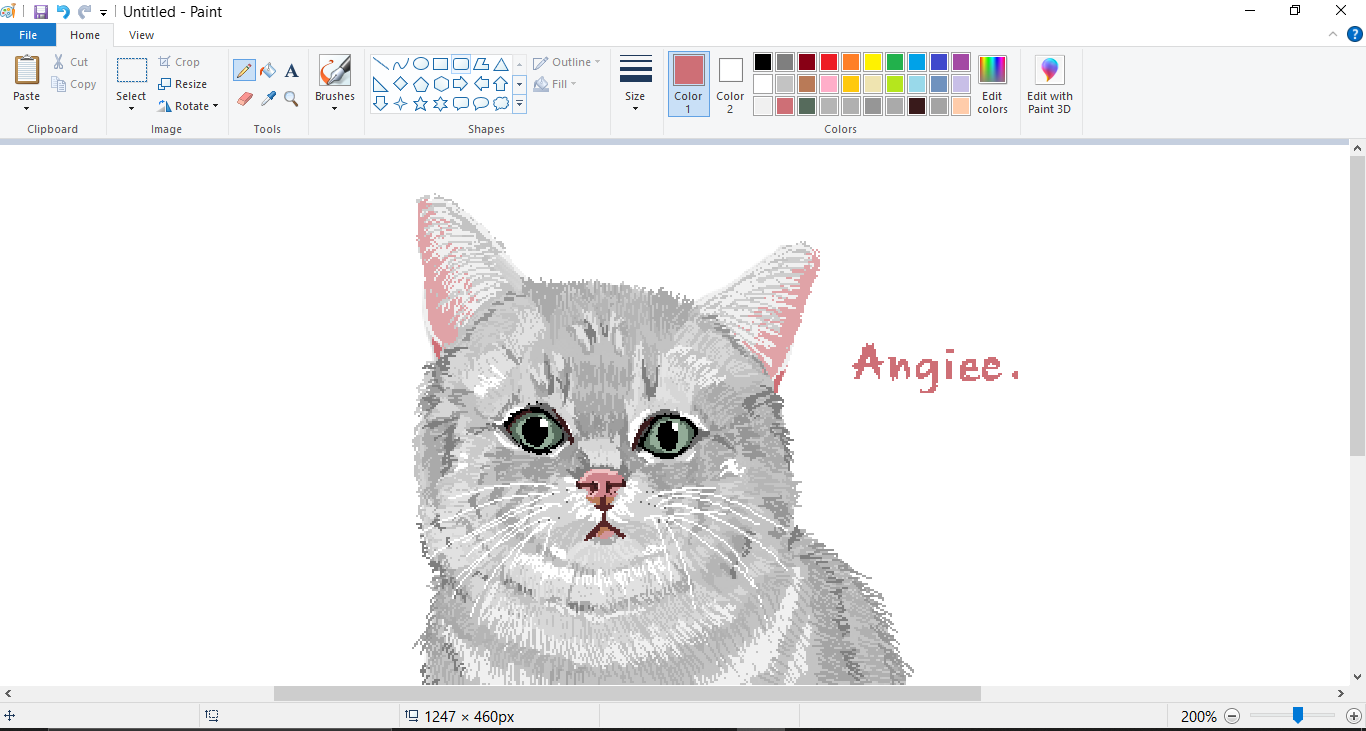Select the Pencil tool
1366x731 pixels.
pyautogui.click(x=244, y=70)
